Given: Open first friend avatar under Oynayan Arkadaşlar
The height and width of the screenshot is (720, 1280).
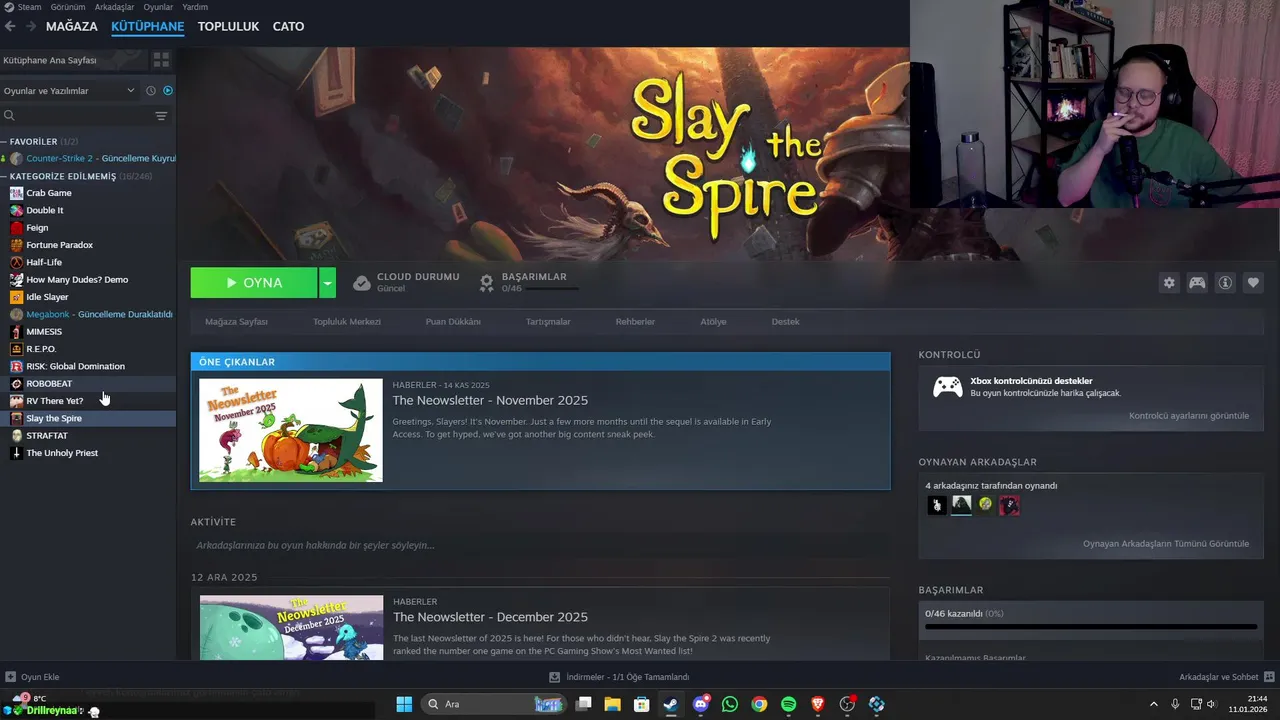Looking at the screenshot, I should point(937,505).
